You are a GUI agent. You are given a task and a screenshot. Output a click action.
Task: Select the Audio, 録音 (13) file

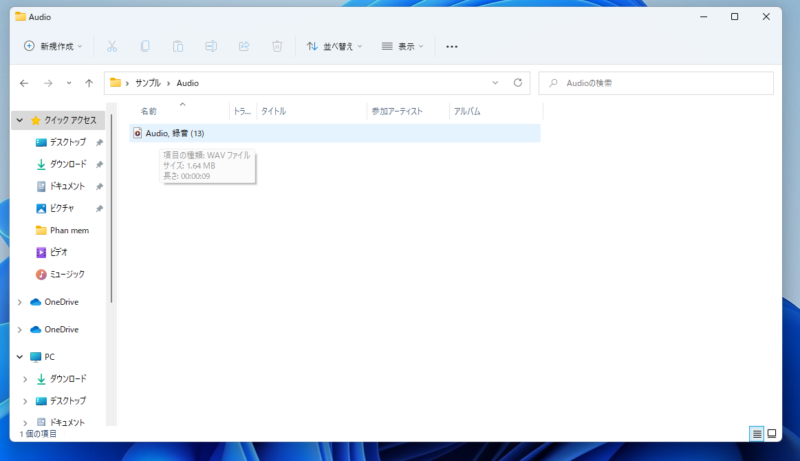(335, 133)
